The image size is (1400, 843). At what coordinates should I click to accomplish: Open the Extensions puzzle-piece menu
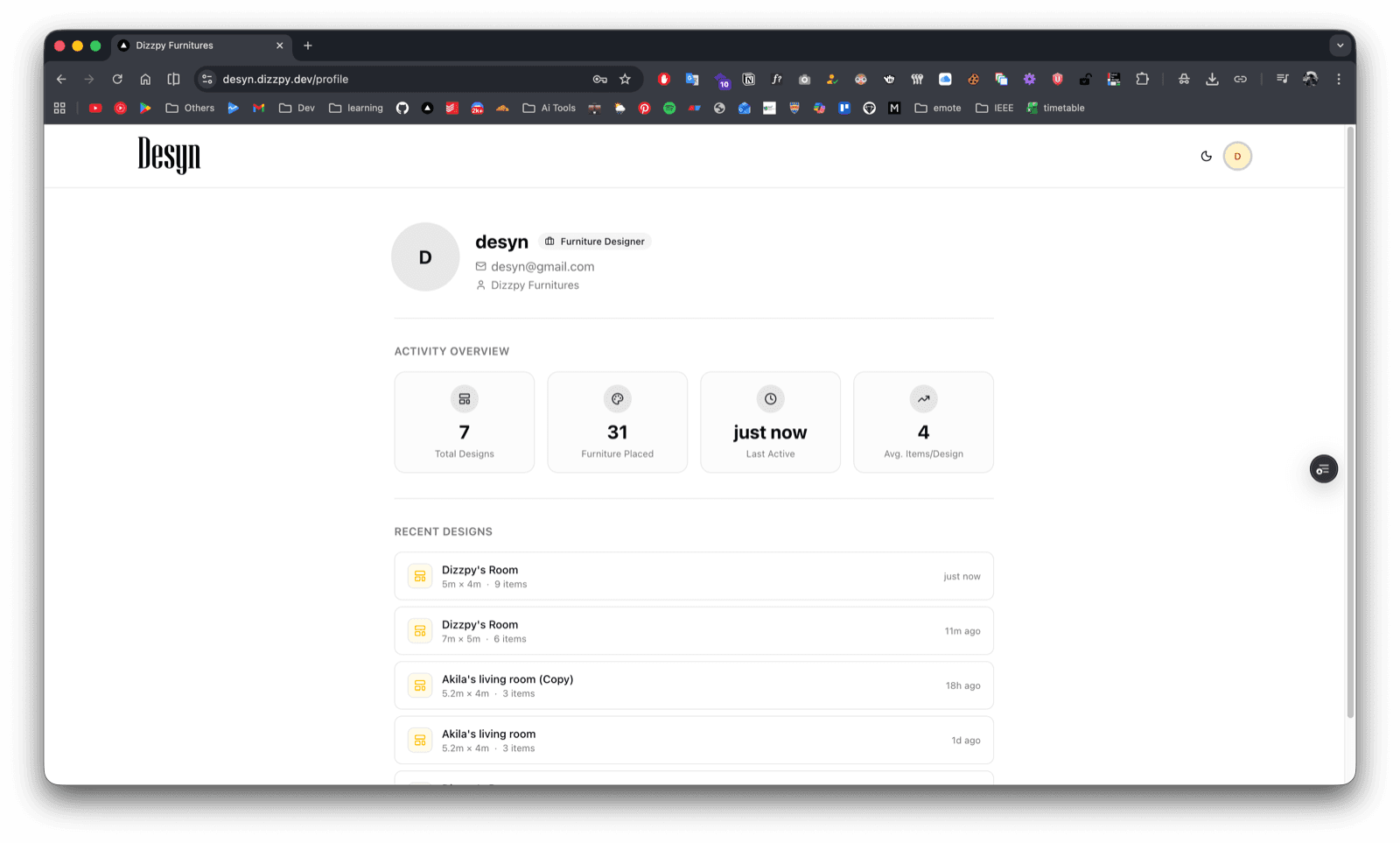click(x=1142, y=79)
